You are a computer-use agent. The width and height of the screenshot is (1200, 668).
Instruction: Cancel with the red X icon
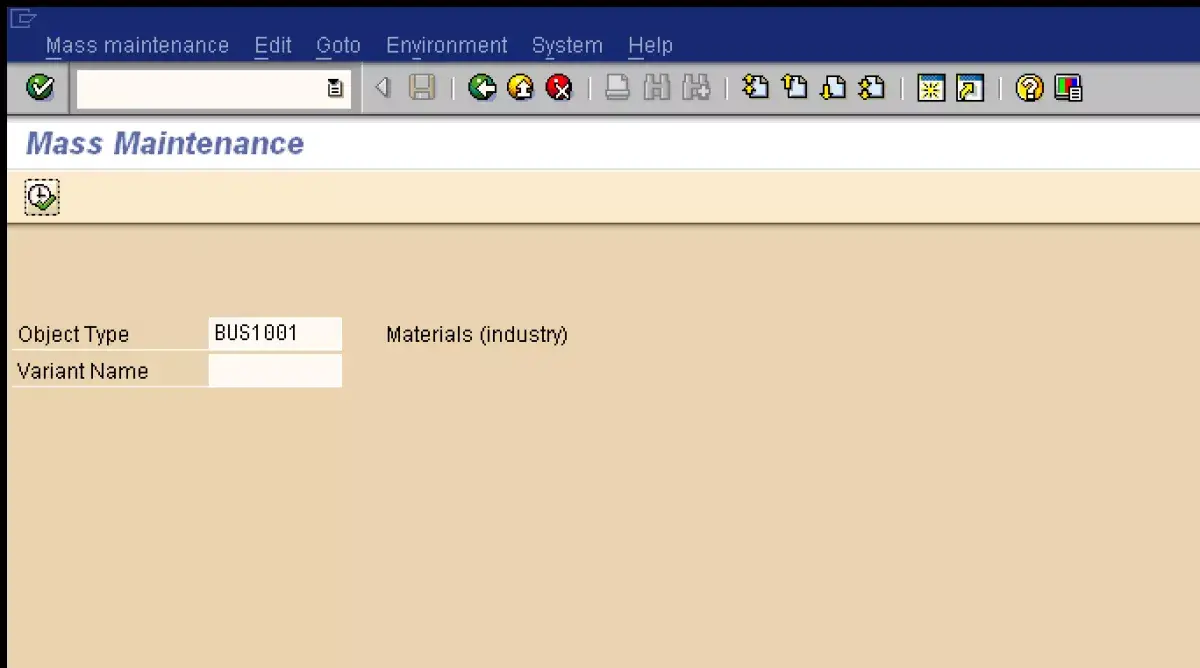(x=559, y=88)
